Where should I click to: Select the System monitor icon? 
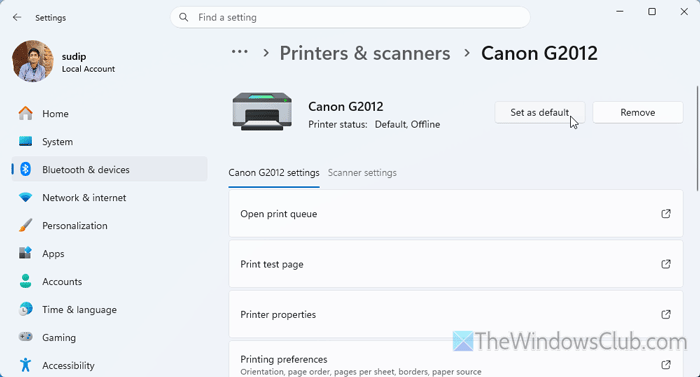[25, 142]
